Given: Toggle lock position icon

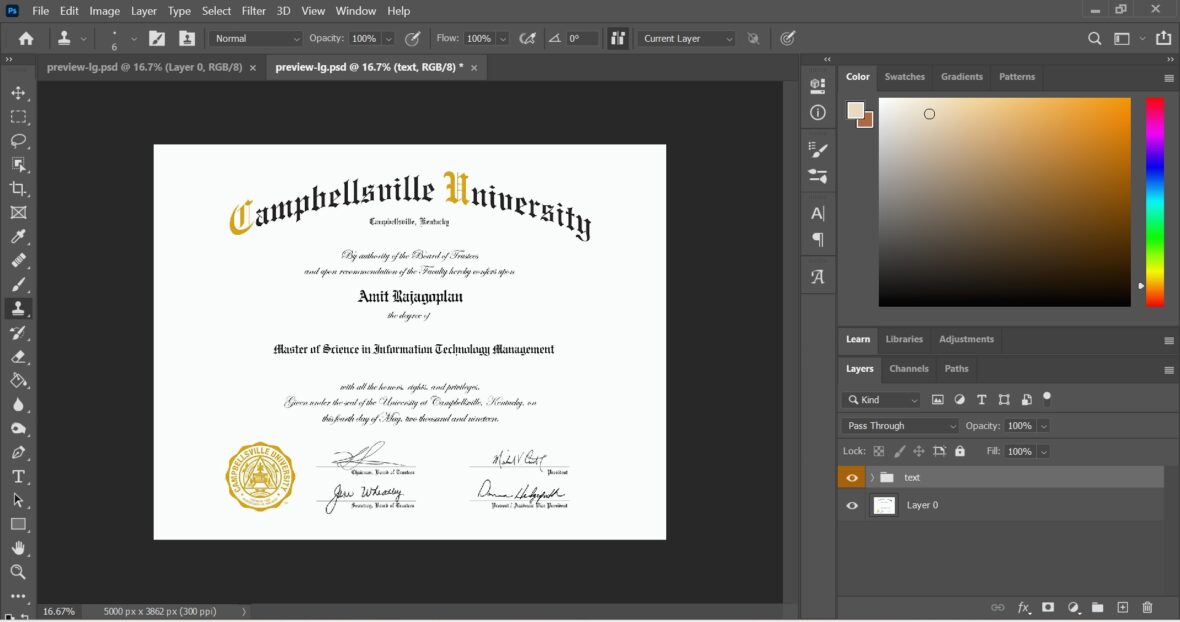Looking at the screenshot, I should click(x=919, y=451).
